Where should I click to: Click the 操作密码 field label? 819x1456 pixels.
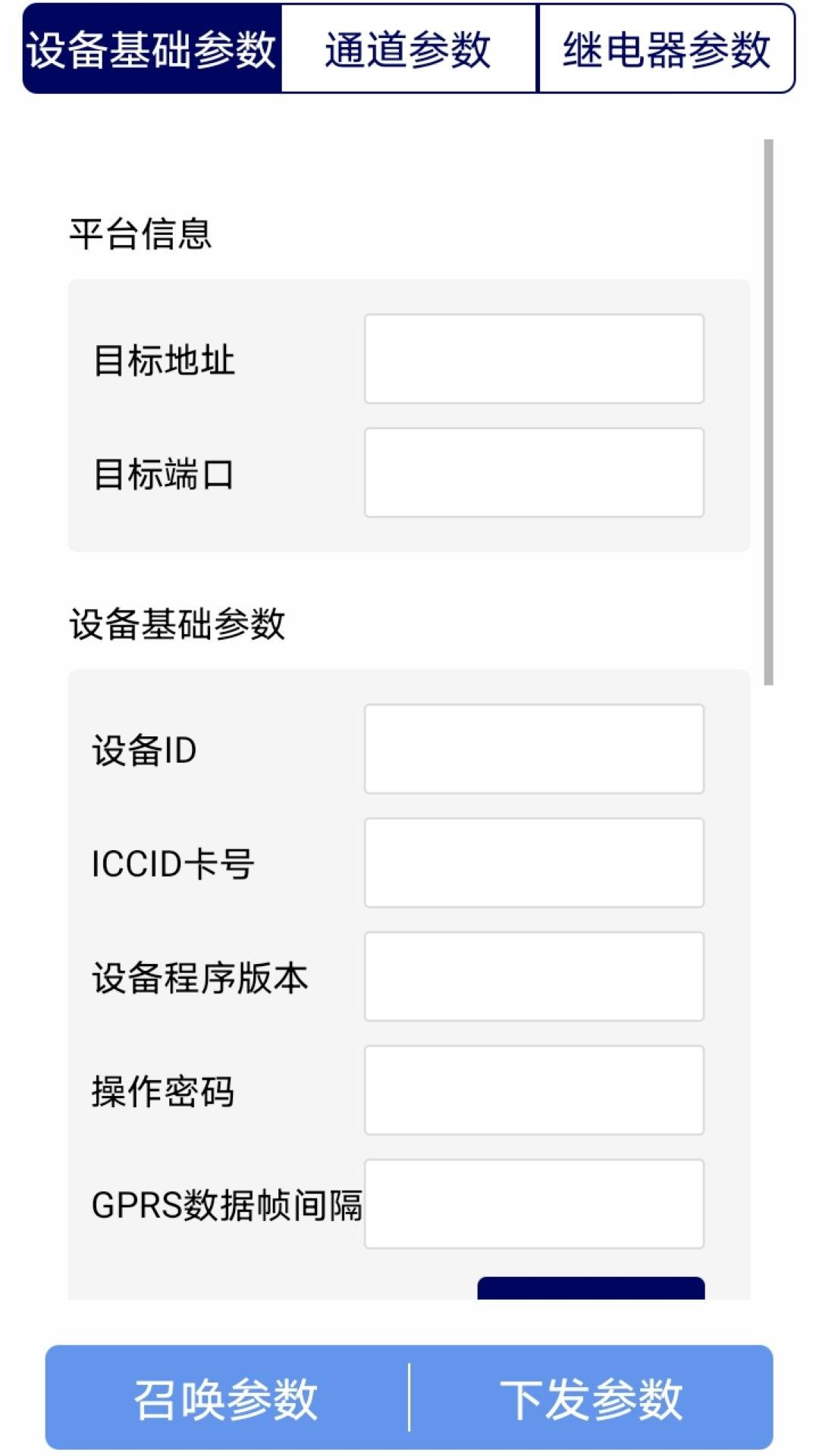[164, 1092]
